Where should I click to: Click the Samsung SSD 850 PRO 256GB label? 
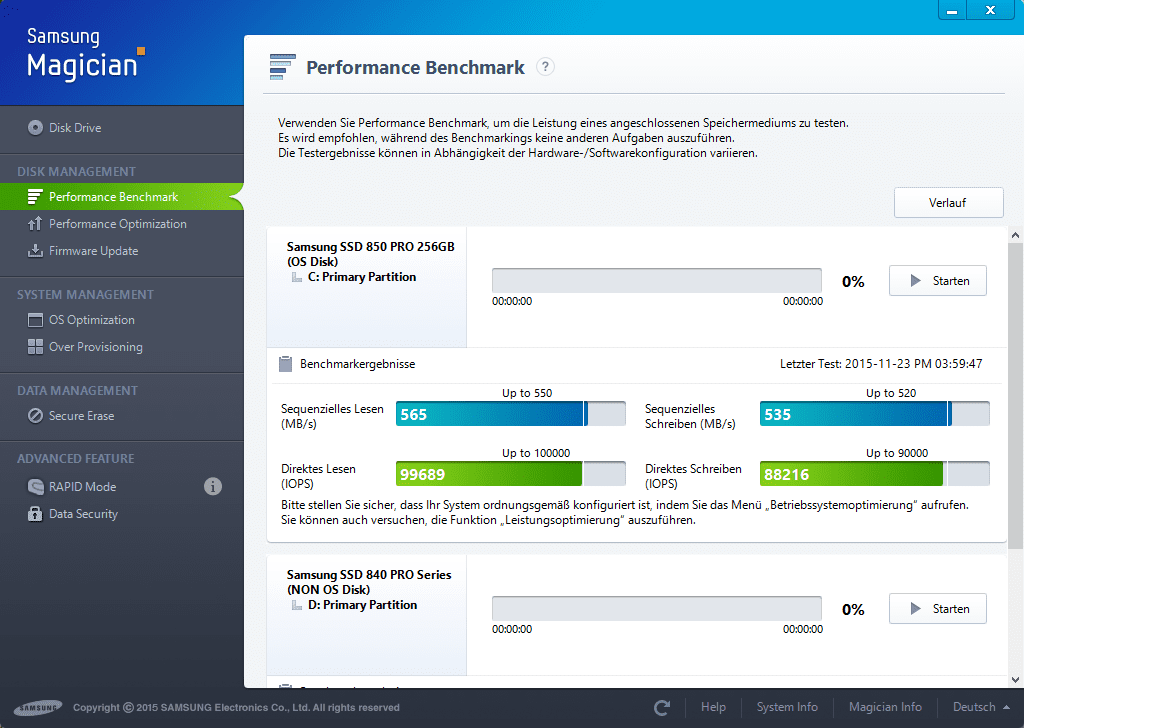[x=370, y=247]
